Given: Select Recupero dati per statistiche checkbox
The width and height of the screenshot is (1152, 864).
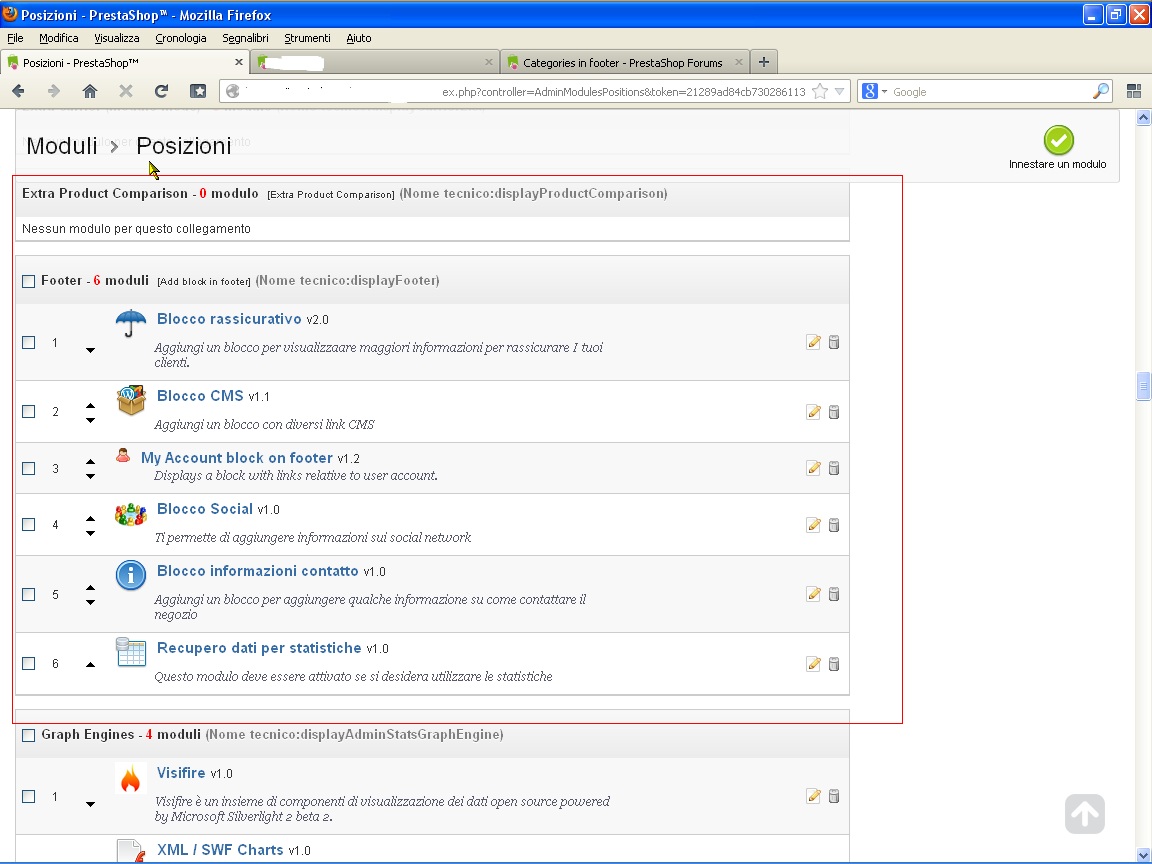Looking at the screenshot, I should (29, 663).
